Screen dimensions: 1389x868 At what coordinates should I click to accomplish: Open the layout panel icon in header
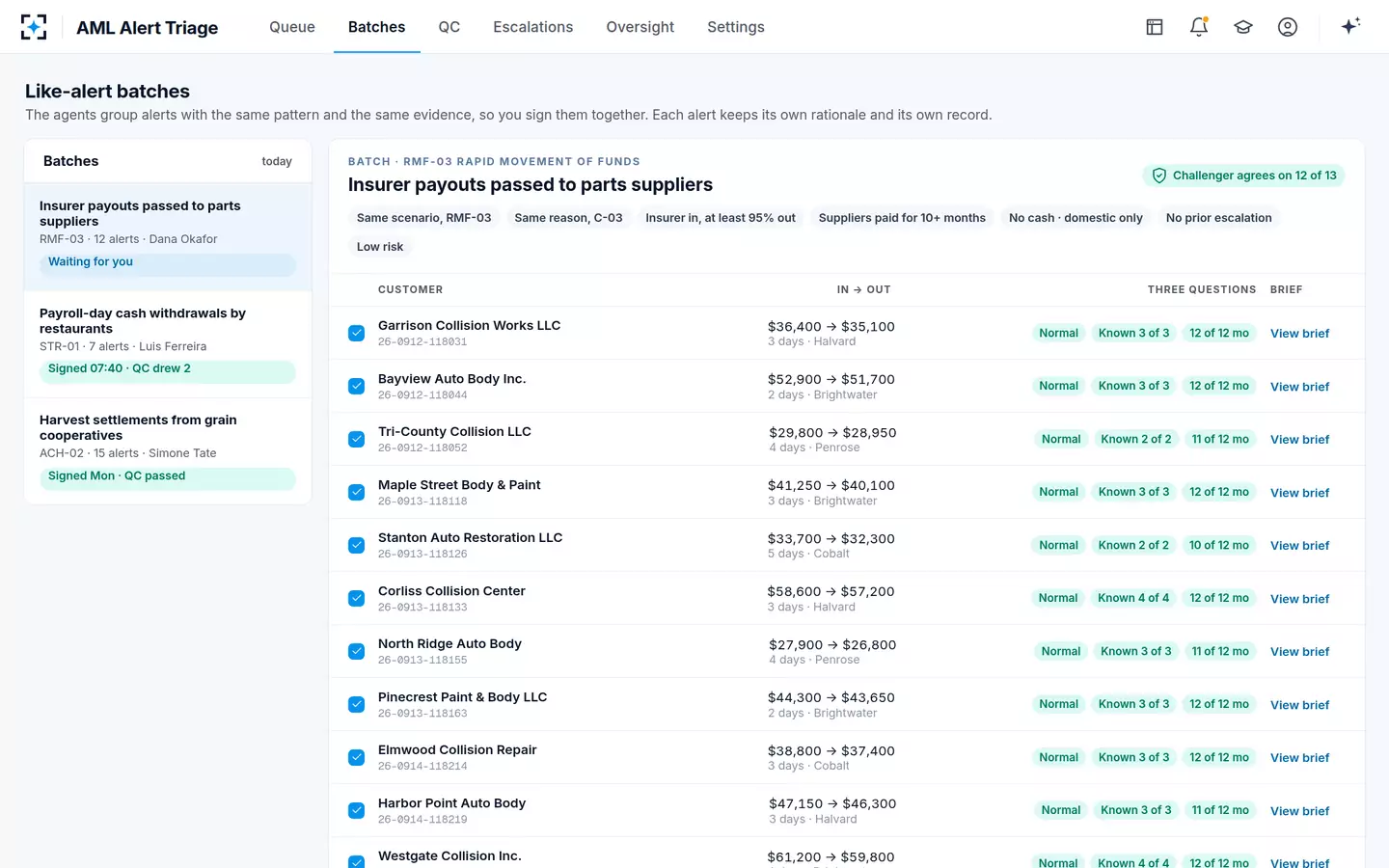pos(1155,27)
